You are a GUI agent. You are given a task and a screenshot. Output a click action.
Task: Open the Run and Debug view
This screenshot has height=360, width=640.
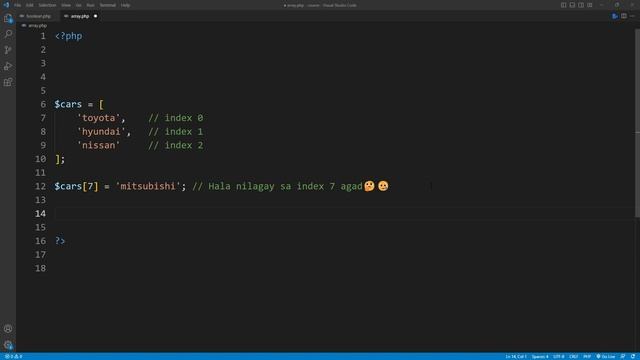point(8,66)
